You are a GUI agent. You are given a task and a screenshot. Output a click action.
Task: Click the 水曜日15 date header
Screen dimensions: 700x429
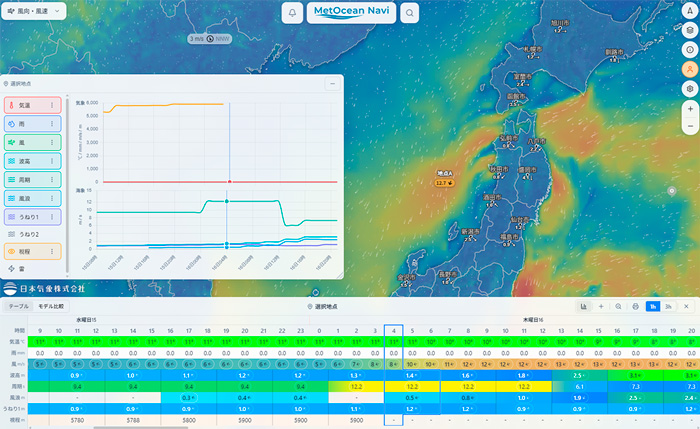[x=86, y=320]
